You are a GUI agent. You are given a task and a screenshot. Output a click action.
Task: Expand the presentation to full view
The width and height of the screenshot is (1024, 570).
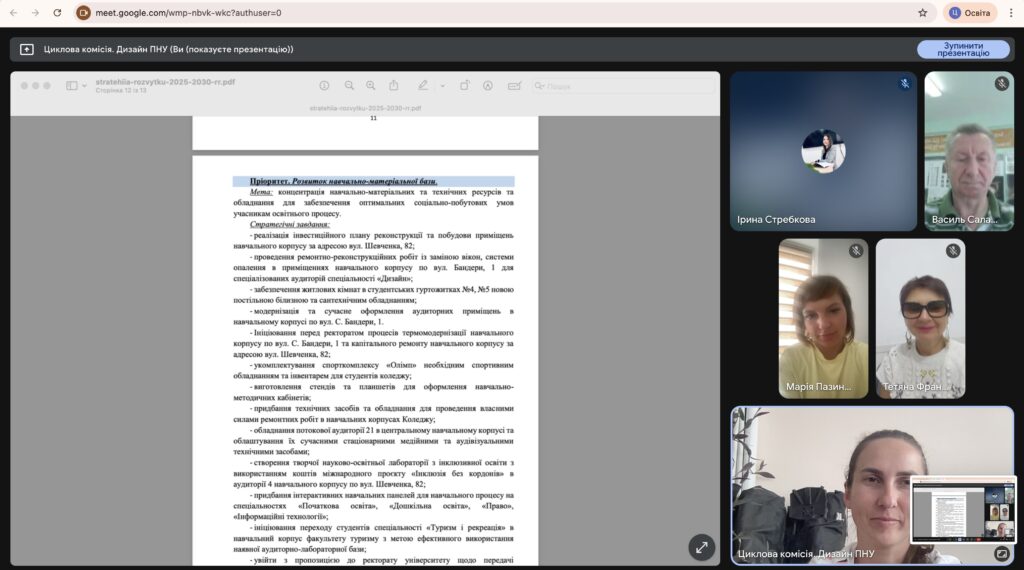coord(701,548)
